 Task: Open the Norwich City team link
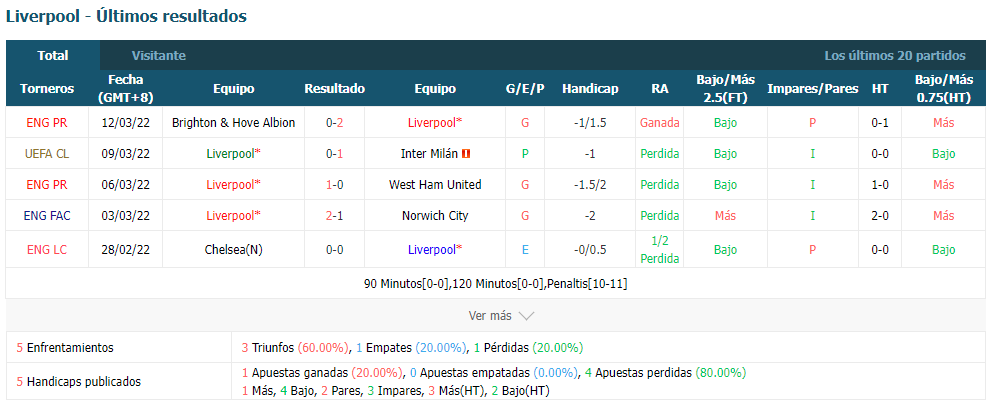tap(435, 215)
